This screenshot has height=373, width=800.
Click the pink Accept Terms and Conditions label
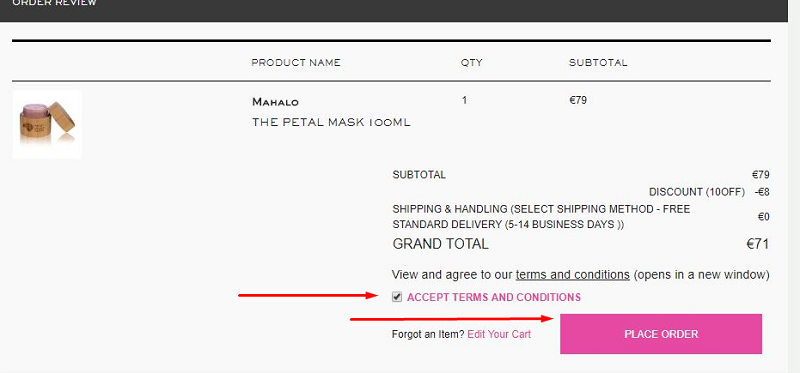click(x=494, y=297)
